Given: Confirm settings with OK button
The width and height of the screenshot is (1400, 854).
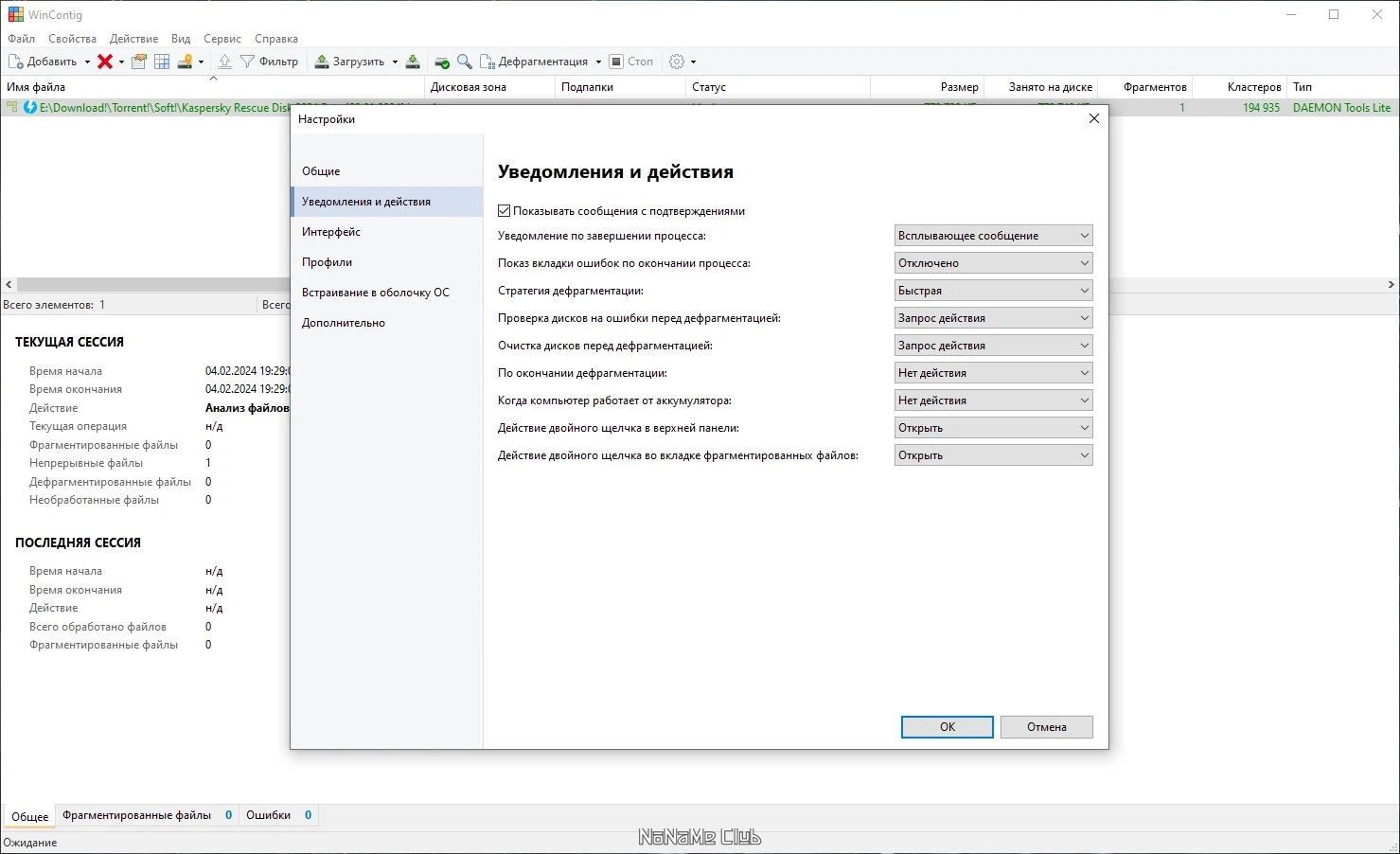Looking at the screenshot, I should [948, 727].
